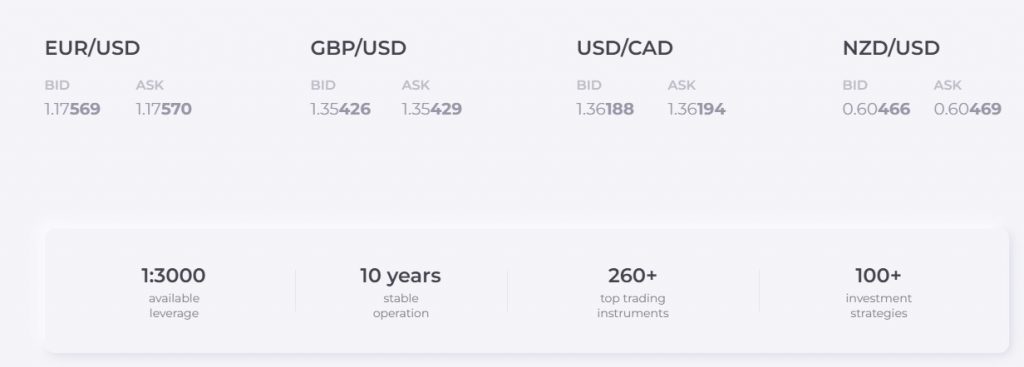The height and width of the screenshot is (367, 1024).
Task: Click the GBP/USD ask price 1.35429
Action: coord(432,109)
